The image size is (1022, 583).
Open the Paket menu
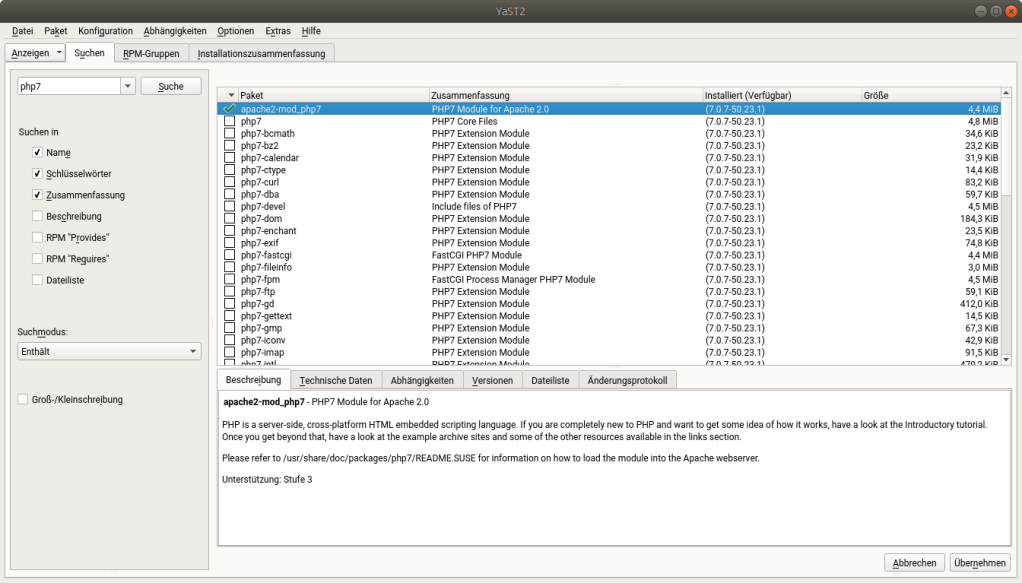tap(55, 31)
